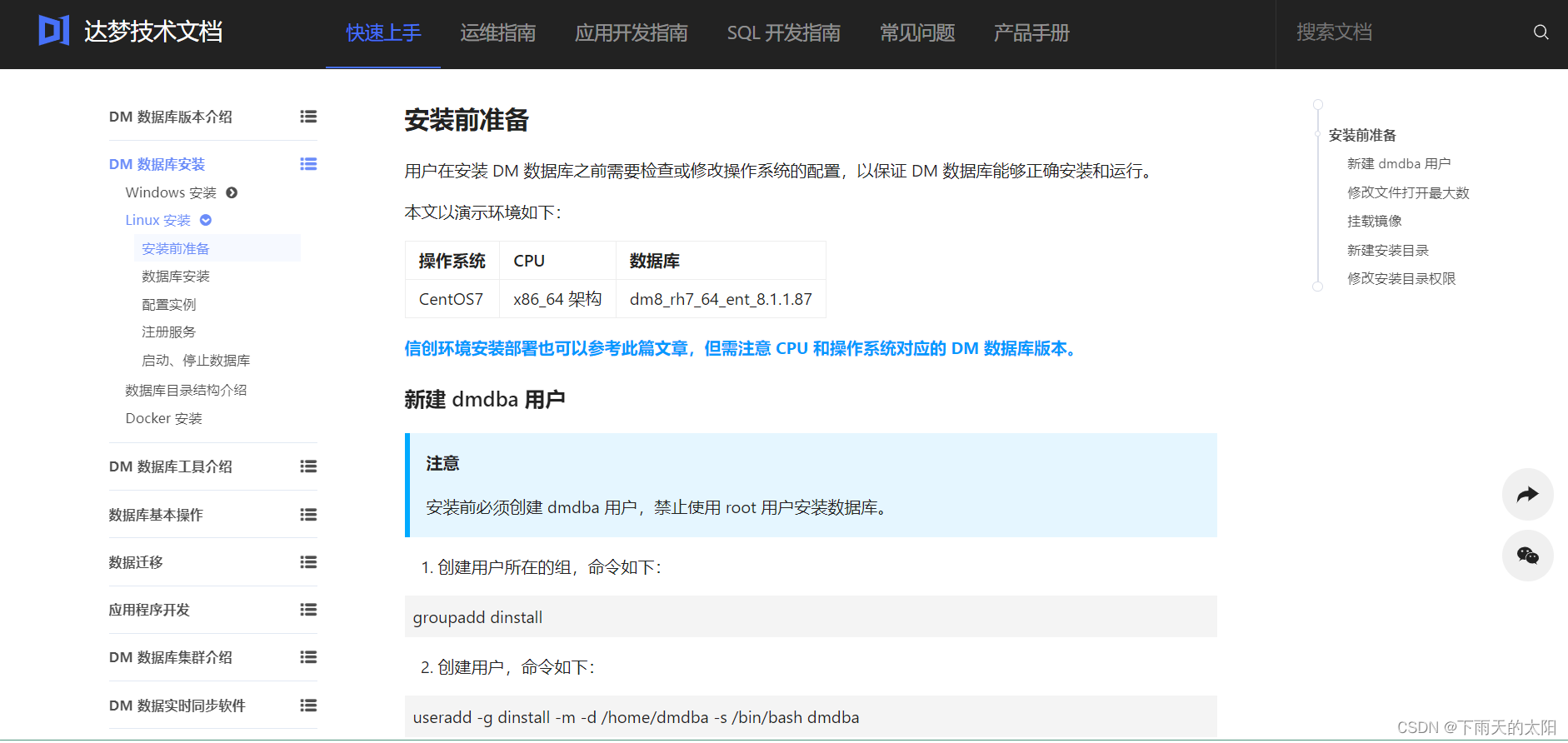Toggle list icon beside 应用程序开发
1568x743 pixels.
(308, 610)
